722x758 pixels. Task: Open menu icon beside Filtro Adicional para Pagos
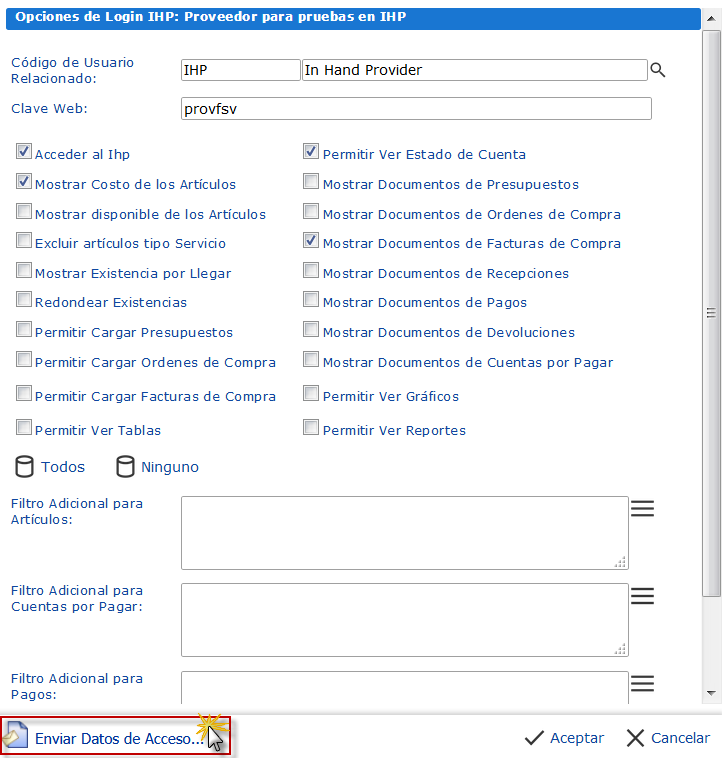pyautogui.click(x=642, y=684)
